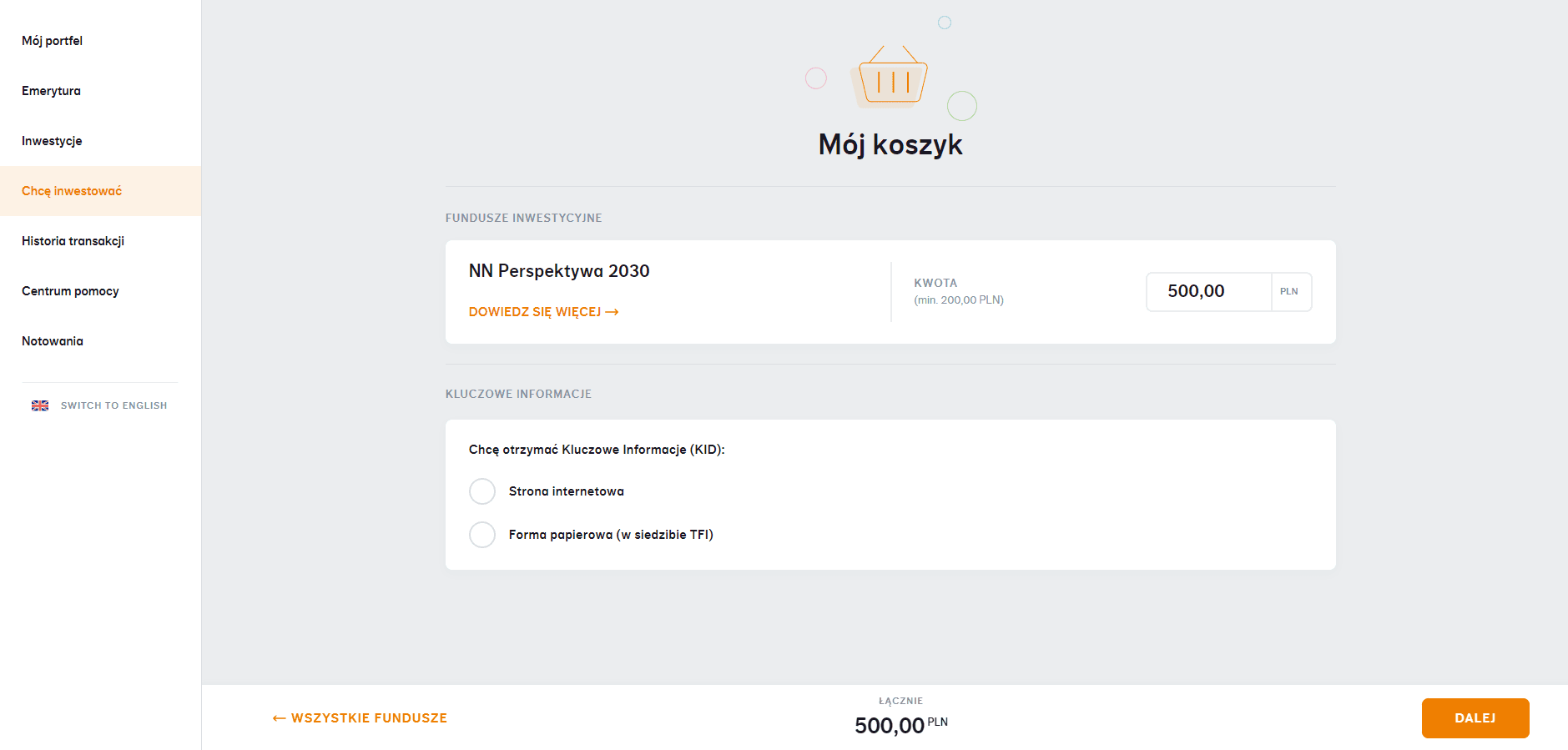The width and height of the screenshot is (1568, 750).
Task: Select Chcę inwestować in sidebar
Action: [x=72, y=191]
